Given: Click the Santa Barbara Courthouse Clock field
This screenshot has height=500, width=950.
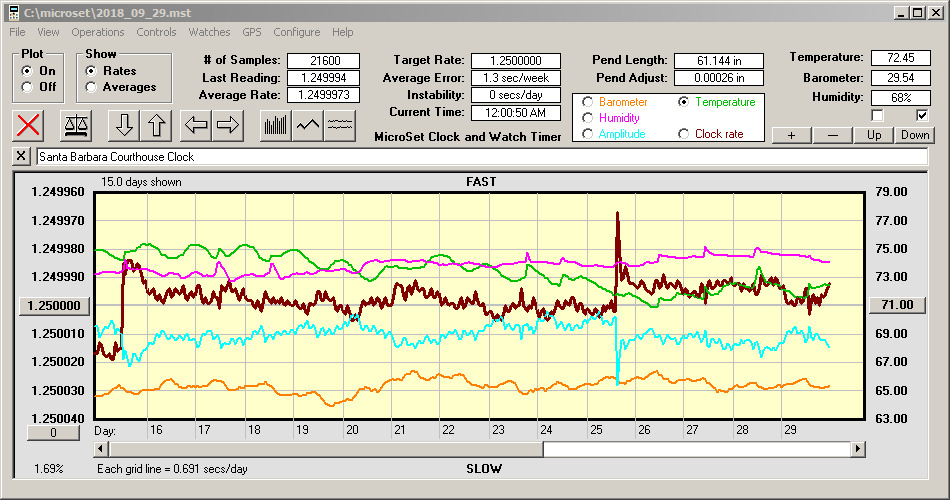Looking at the screenshot, I should pos(482,157).
